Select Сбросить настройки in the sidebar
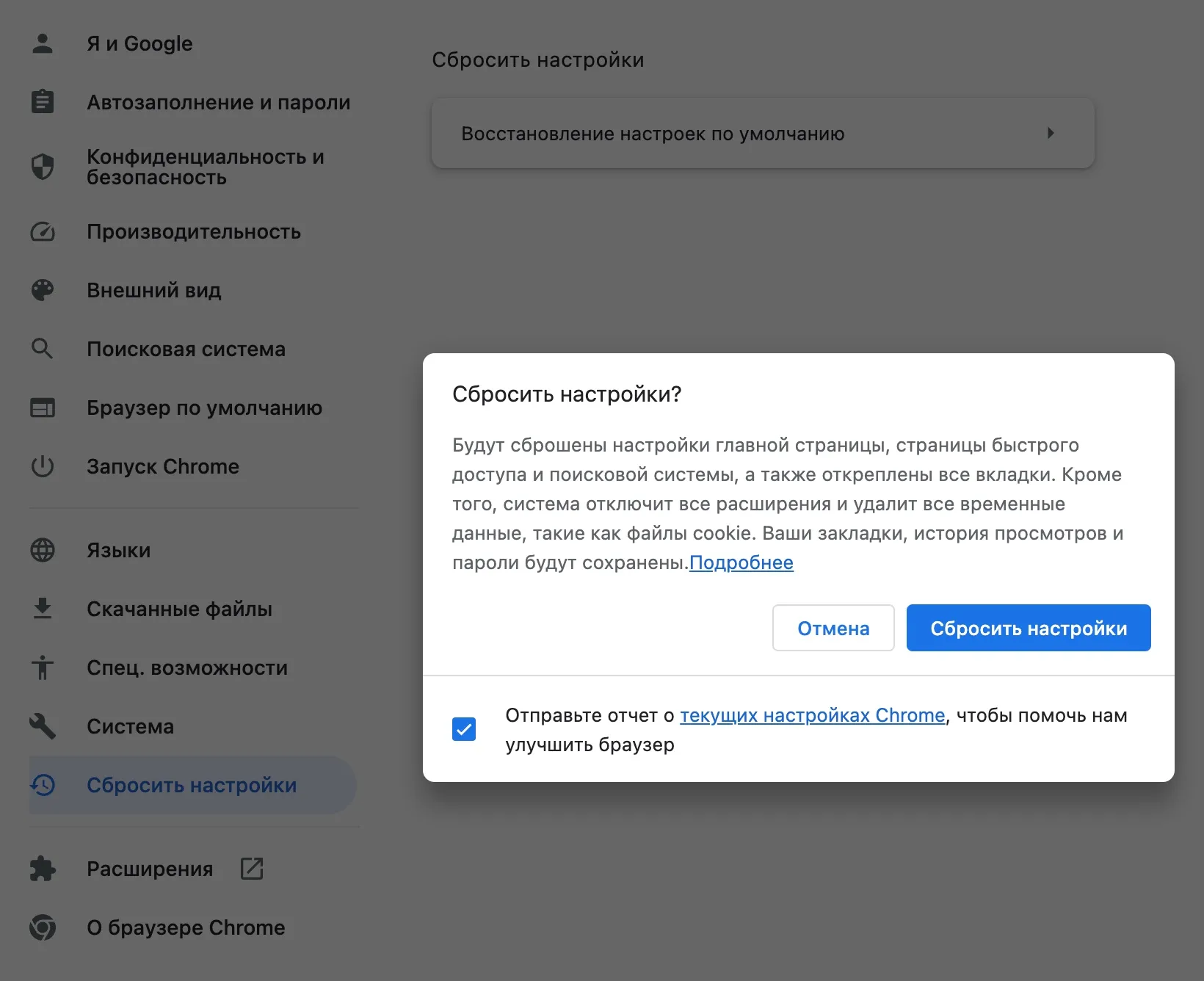Image resolution: width=1204 pixels, height=981 pixels. click(192, 785)
